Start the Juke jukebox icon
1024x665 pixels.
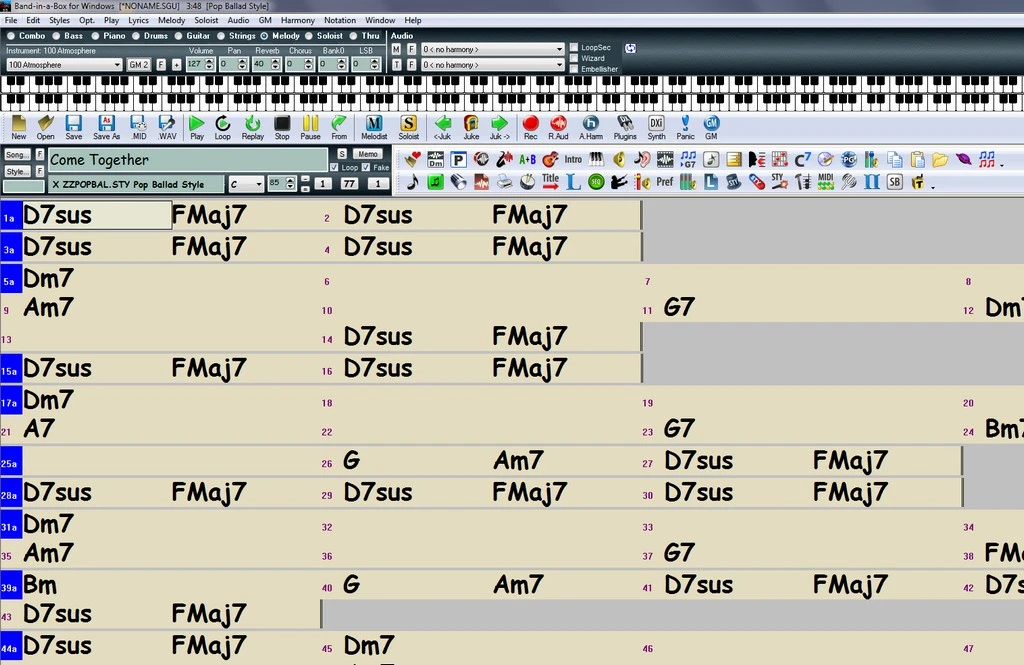[x=471, y=127]
